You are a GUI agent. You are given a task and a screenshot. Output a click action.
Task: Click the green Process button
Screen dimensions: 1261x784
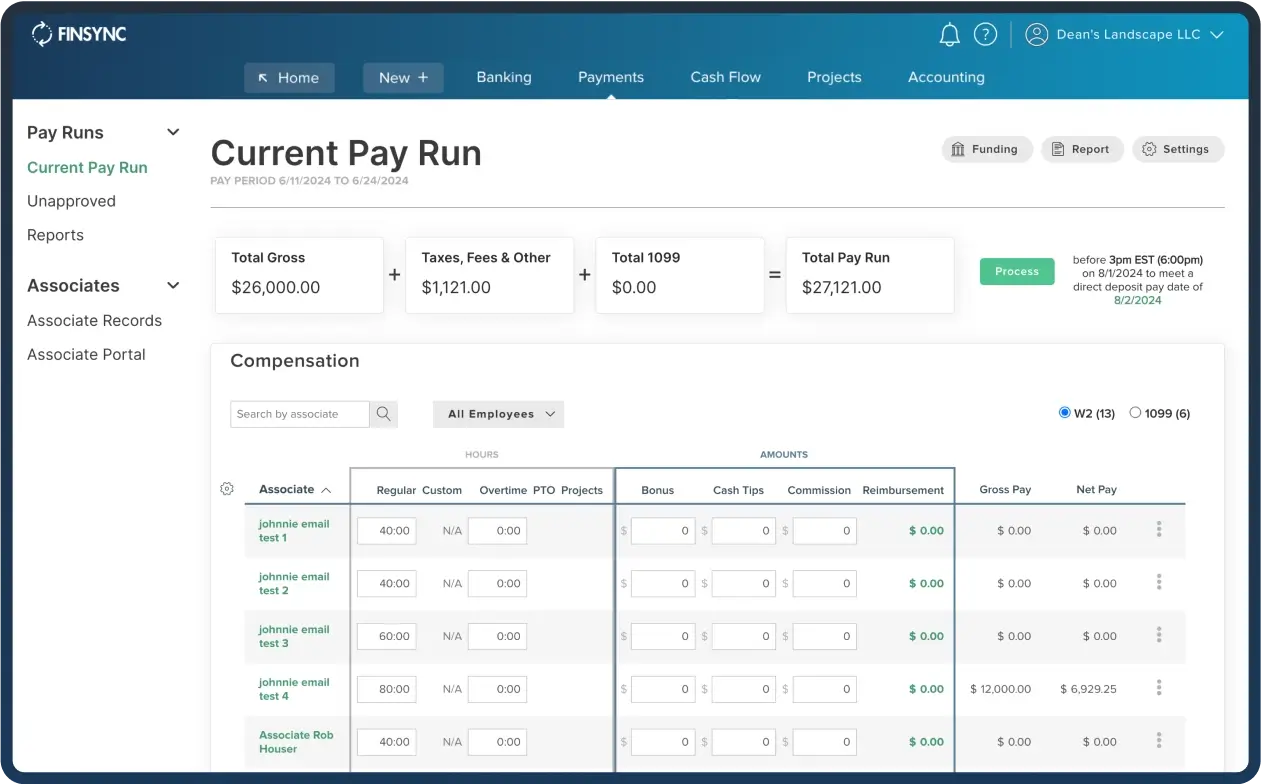coord(1016,272)
